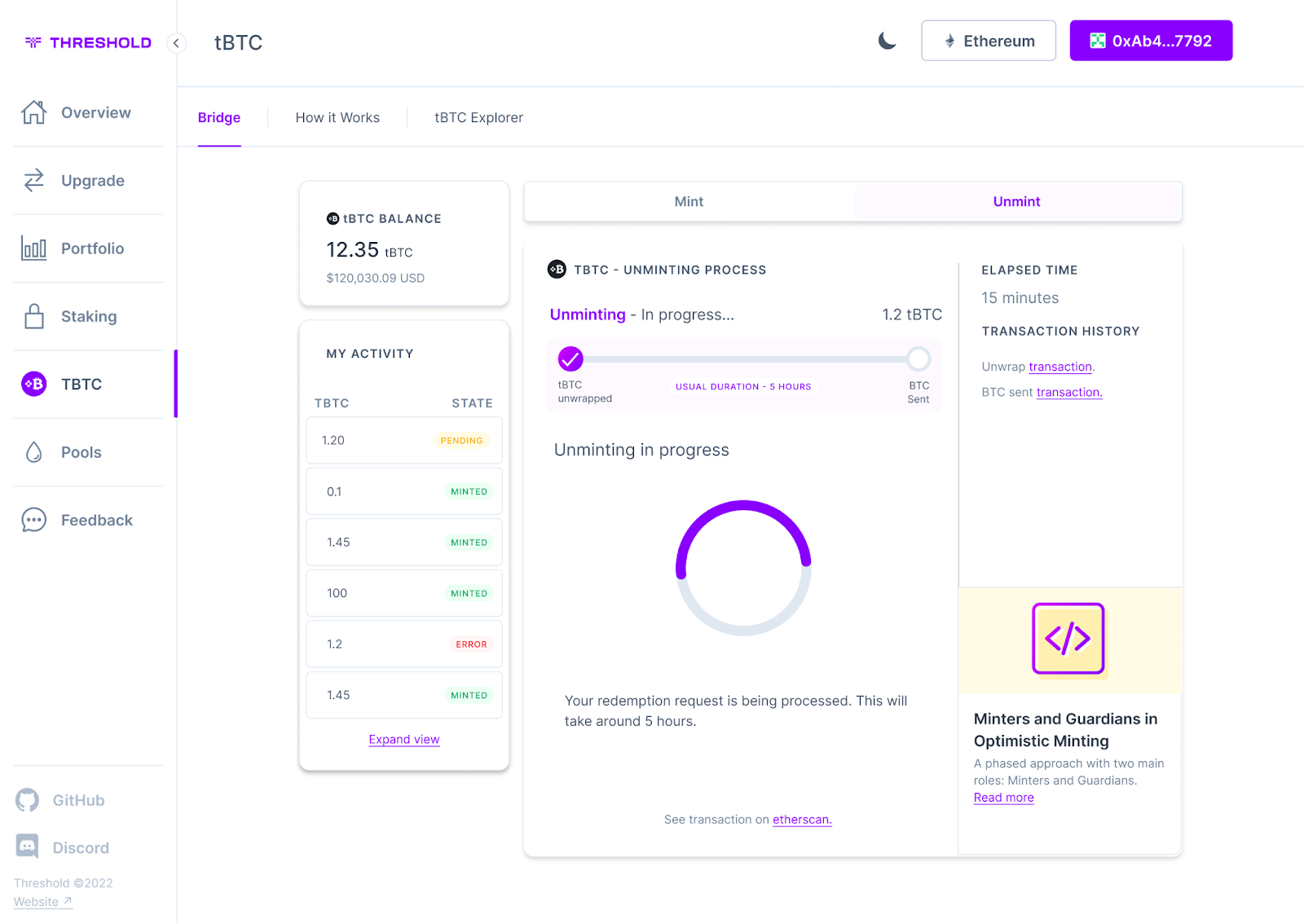Click the Portfolio bar chart icon
Viewport: 1304px width, 924px height.
click(34, 248)
